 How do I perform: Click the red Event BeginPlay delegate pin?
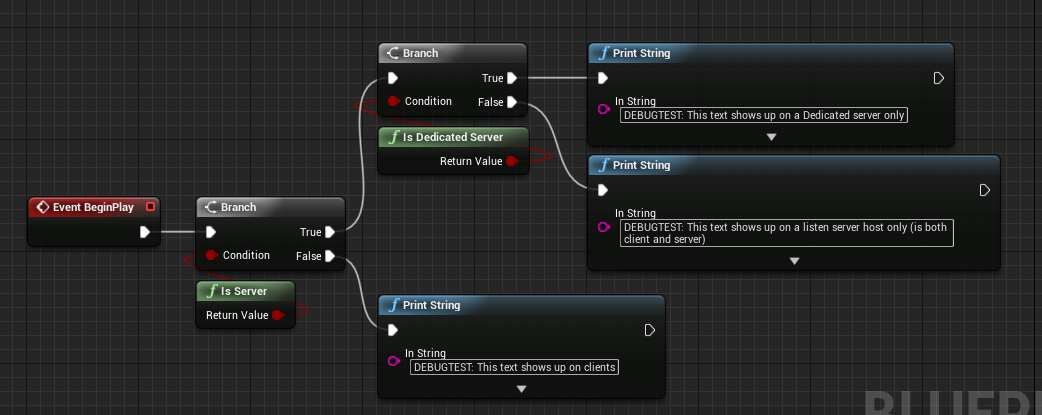pos(150,207)
